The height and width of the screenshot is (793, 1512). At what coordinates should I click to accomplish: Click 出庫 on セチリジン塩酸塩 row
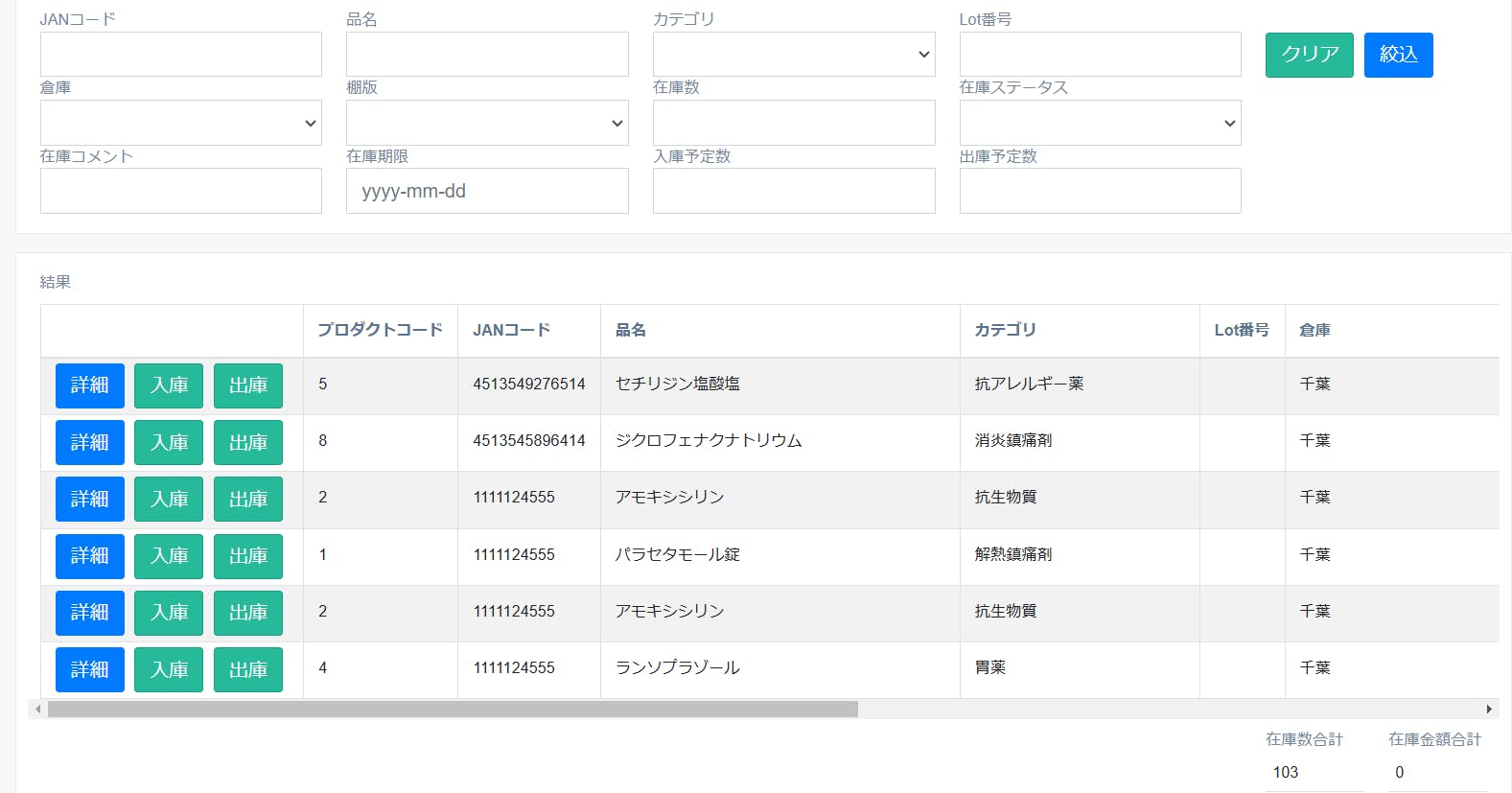click(x=247, y=385)
